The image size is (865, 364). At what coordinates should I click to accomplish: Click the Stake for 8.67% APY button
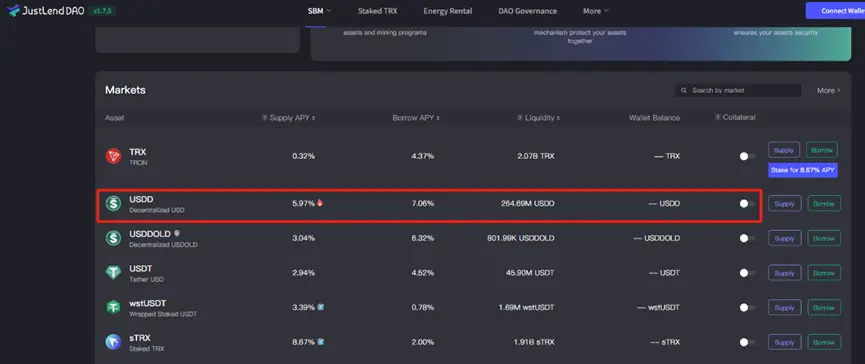(x=803, y=170)
